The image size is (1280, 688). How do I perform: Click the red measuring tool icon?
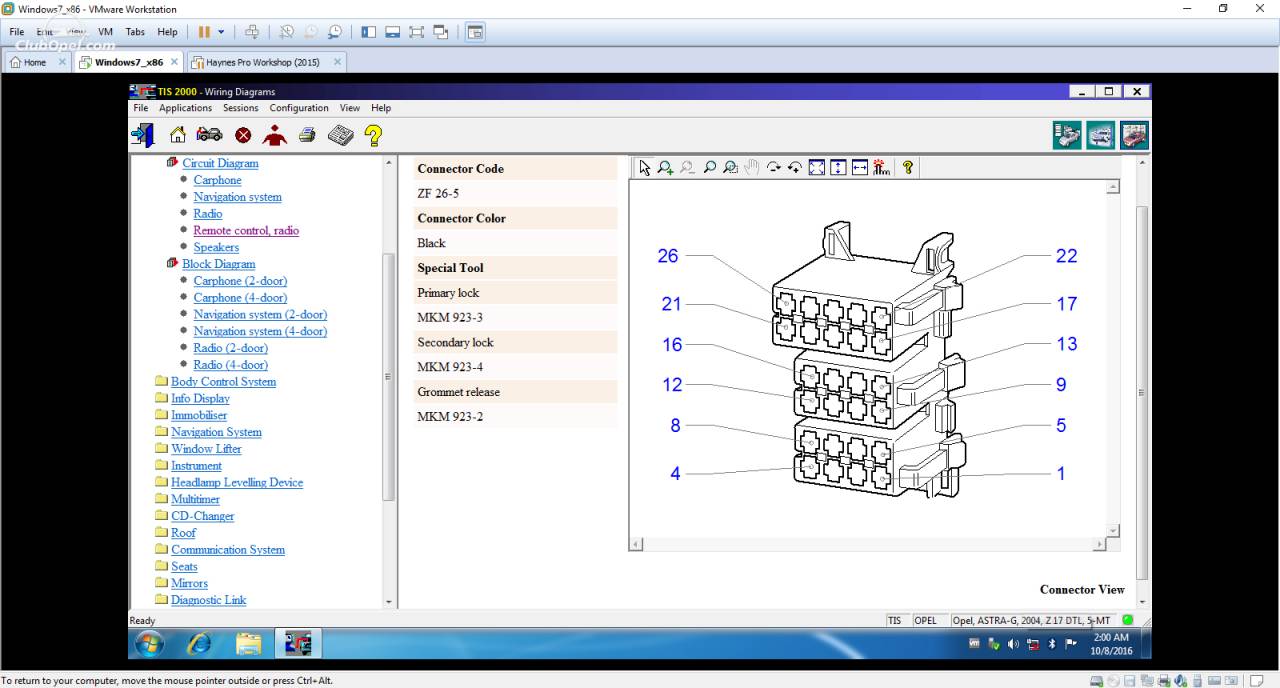pos(881,168)
